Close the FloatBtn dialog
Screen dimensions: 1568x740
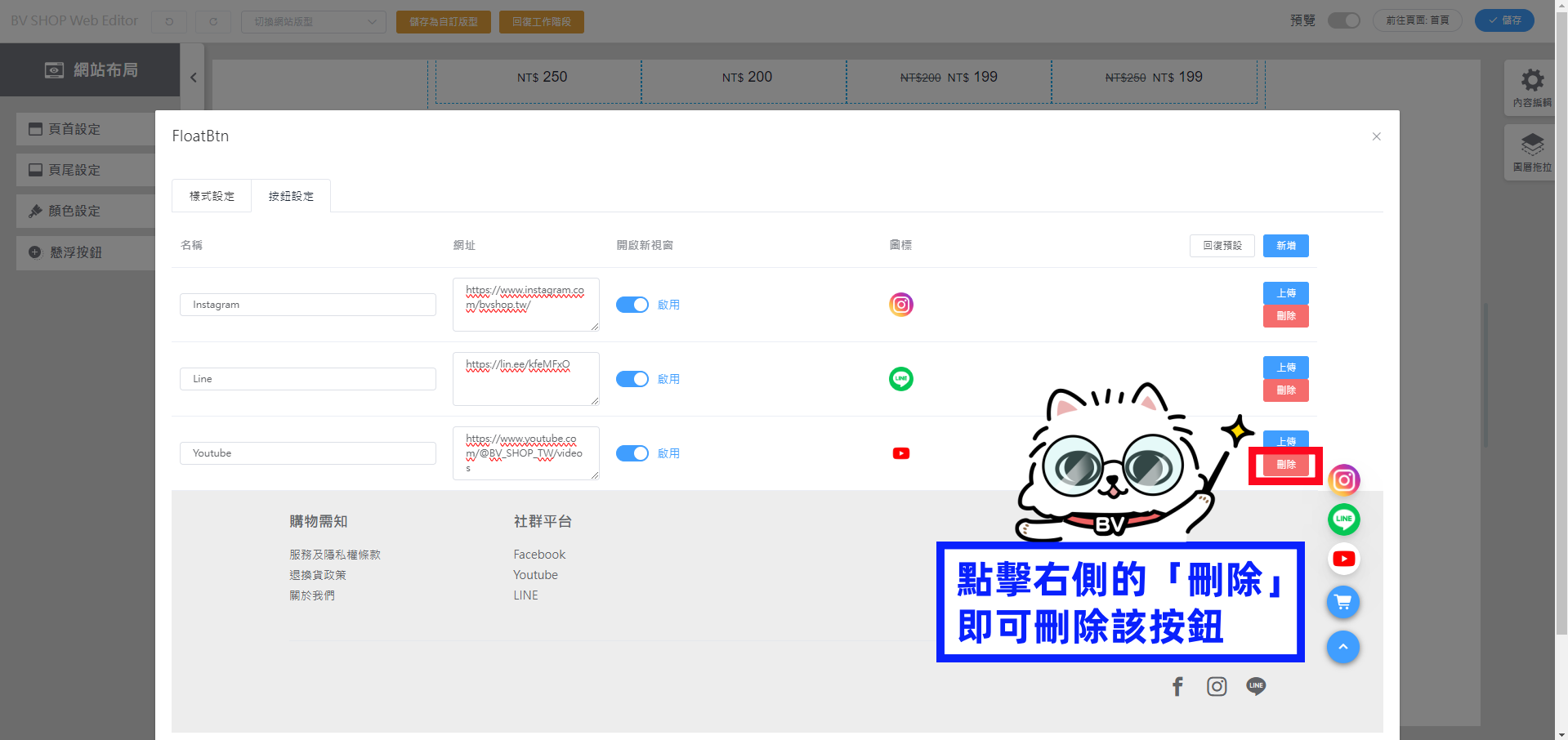tap(1376, 136)
